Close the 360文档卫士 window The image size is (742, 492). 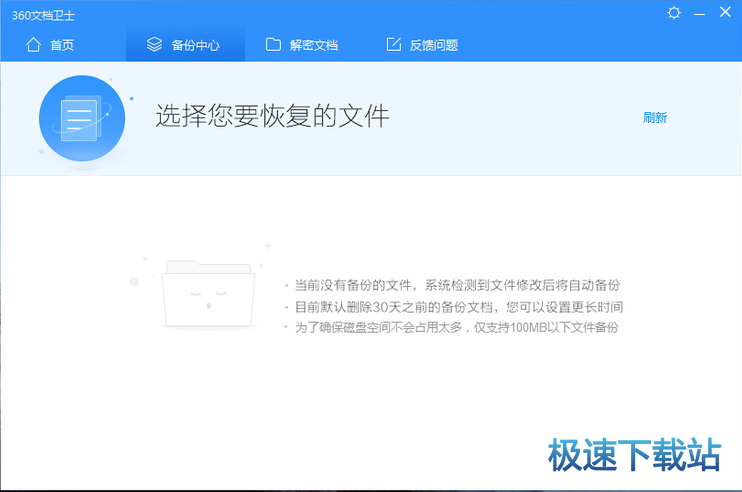coord(725,12)
